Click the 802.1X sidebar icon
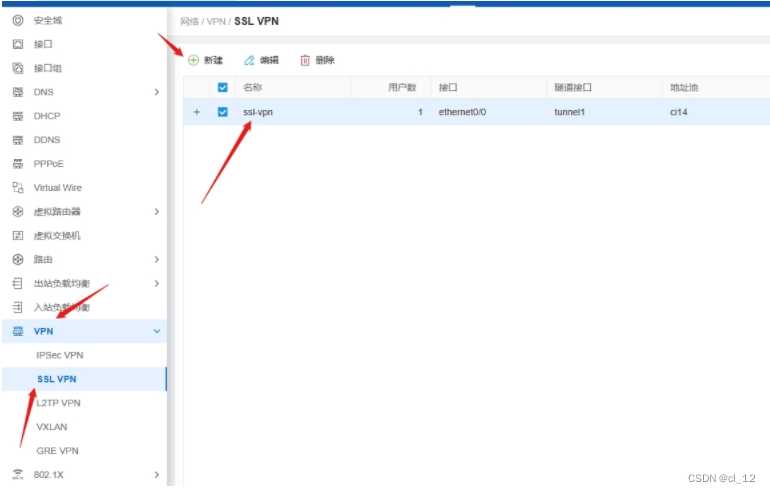 pyautogui.click(x=18, y=474)
